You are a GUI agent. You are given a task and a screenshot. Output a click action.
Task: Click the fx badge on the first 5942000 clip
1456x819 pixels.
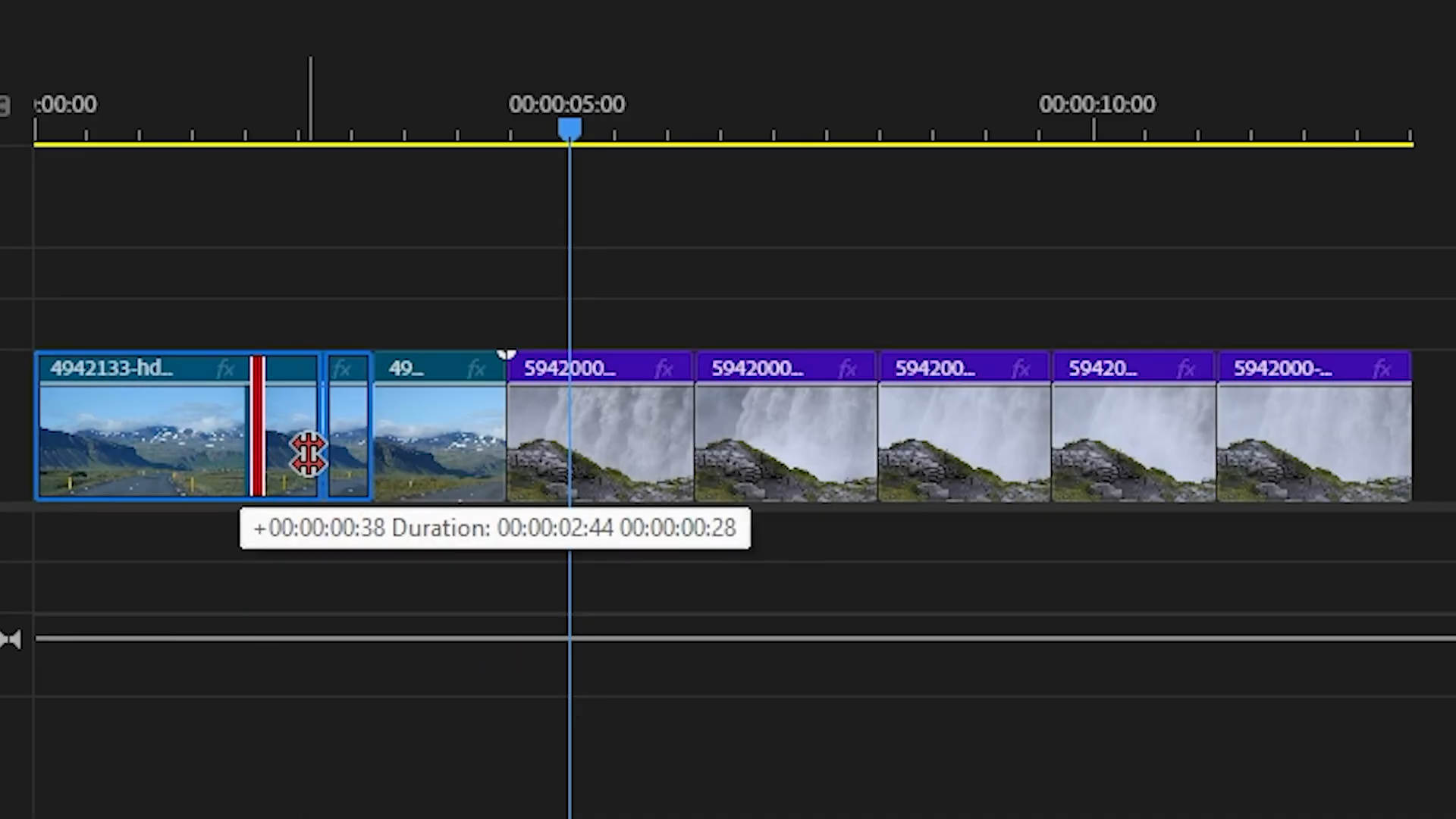point(664,369)
